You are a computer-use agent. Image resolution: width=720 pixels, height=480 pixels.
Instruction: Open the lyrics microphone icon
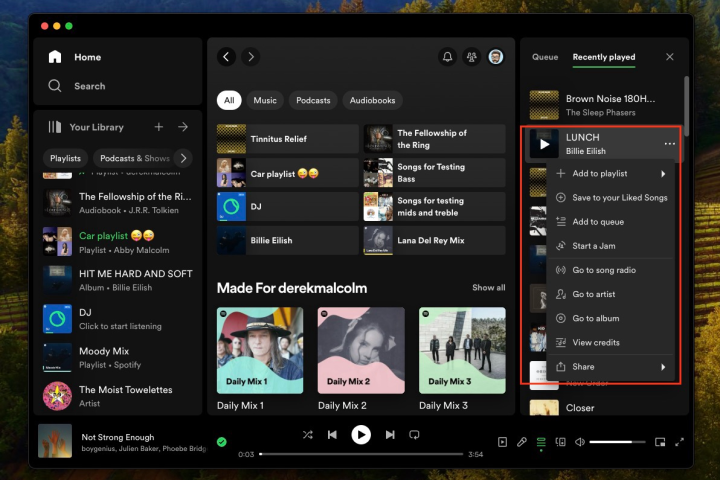pos(522,442)
